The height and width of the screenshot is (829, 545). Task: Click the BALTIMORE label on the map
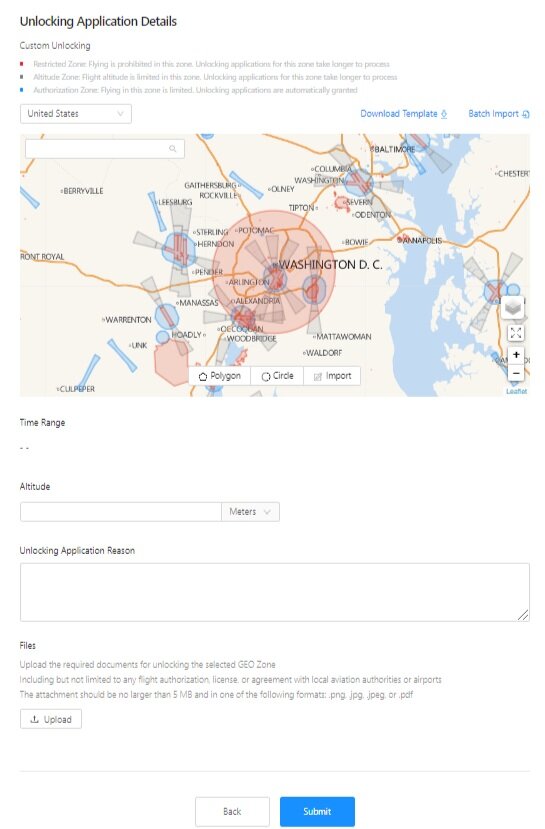point(394,149)
